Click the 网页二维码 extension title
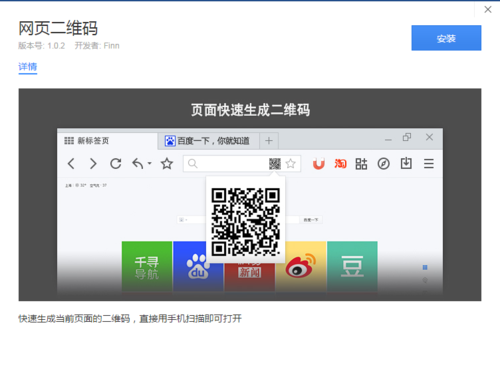The width and height of the screenshot is (500, 379). pyautogui.click(x=58, y=28)
